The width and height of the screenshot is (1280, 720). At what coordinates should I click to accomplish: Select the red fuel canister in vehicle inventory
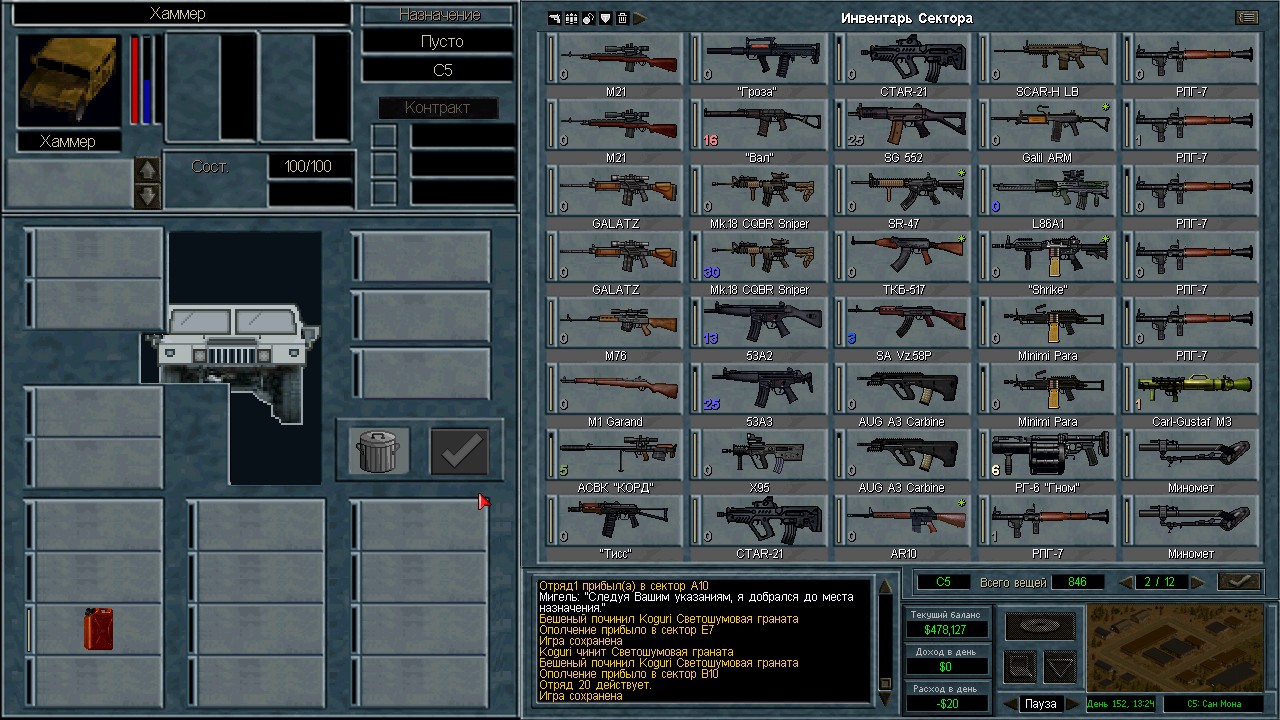point(98,629)
